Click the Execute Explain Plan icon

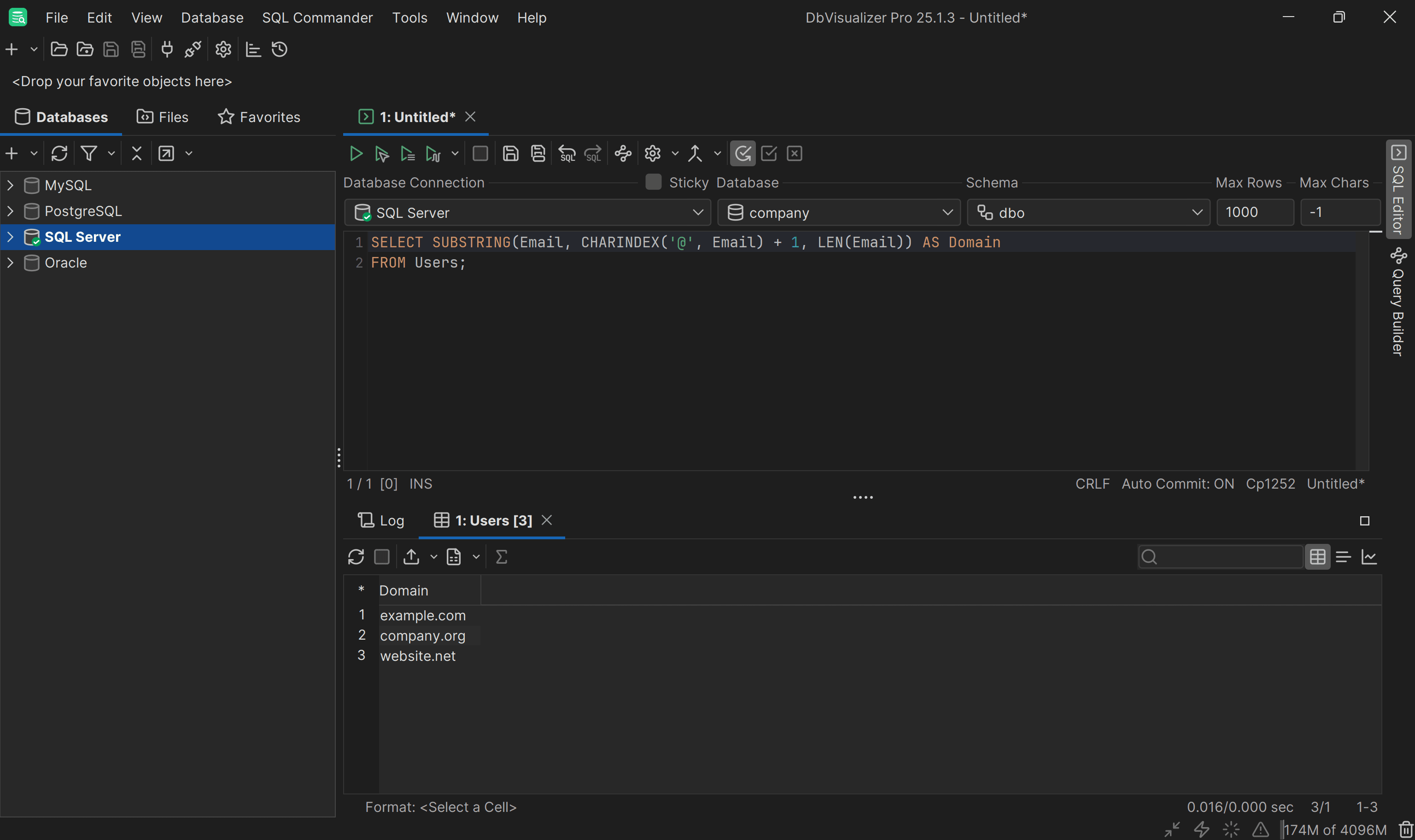pyautogui.click(x=433, y=153)
